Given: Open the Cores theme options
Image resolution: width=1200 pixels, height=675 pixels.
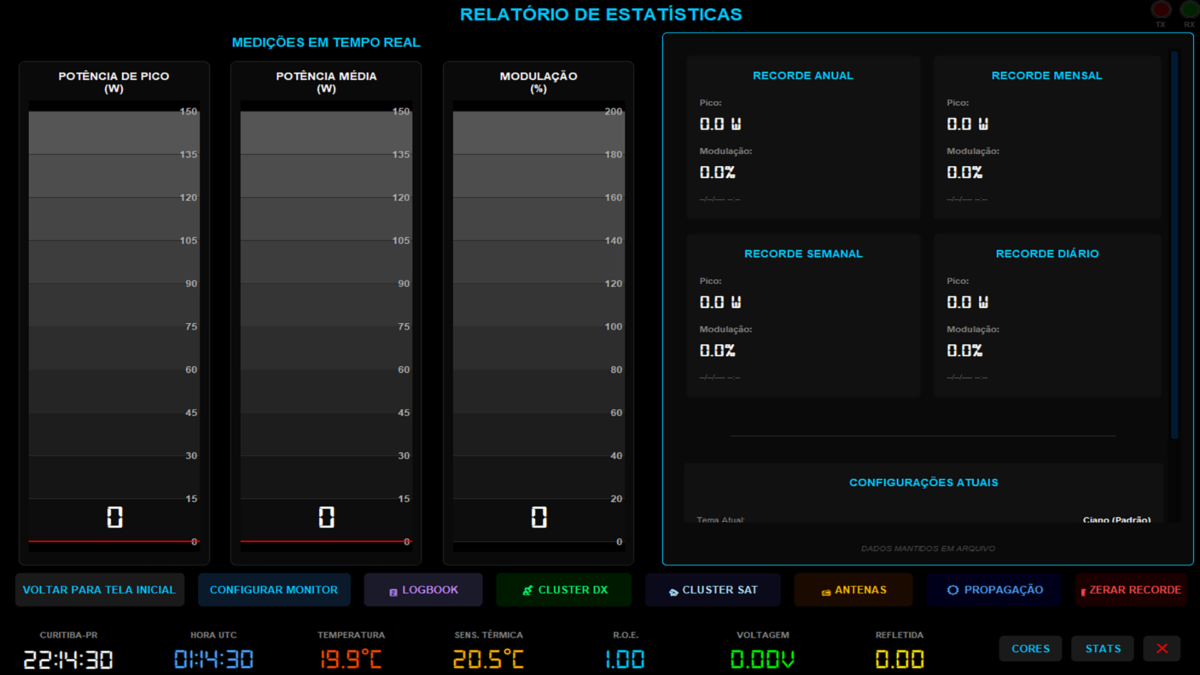Looking at the screenshot, I should 1030,648.
